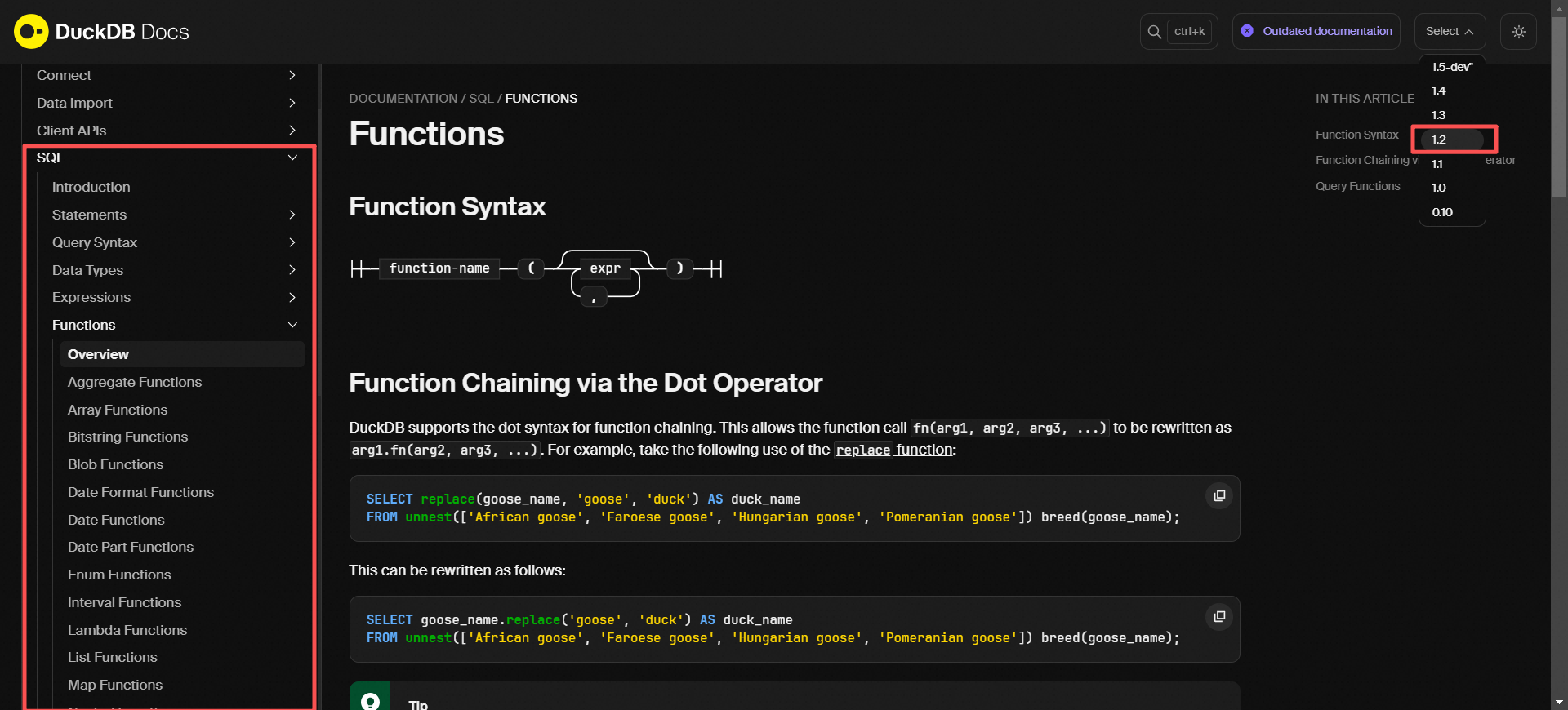
Task: Open the Aggregate Functions page
Action: coord(135,382)
